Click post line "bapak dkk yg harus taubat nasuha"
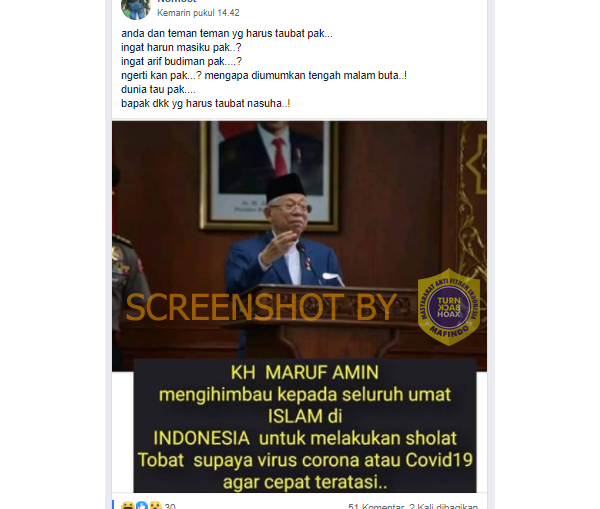The image size is (600, 509). 205,103
